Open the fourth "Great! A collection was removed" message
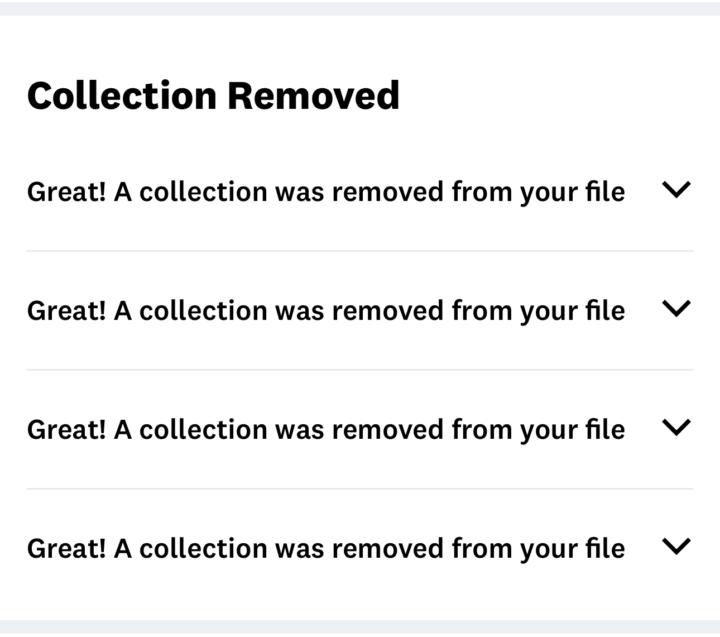Screen dimensions: 720x637 click(x=325, y=548)
